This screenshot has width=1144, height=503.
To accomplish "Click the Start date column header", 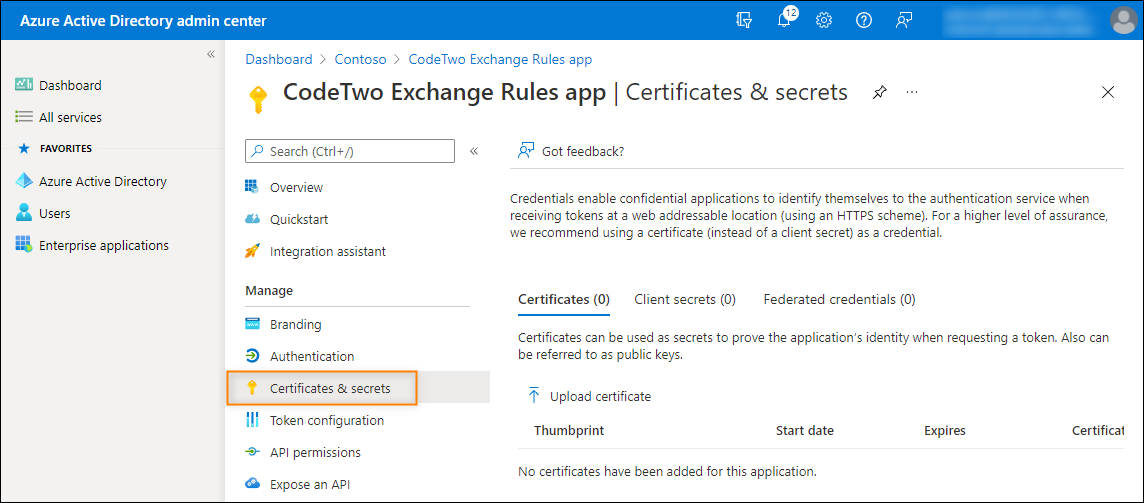I will 805,431.
